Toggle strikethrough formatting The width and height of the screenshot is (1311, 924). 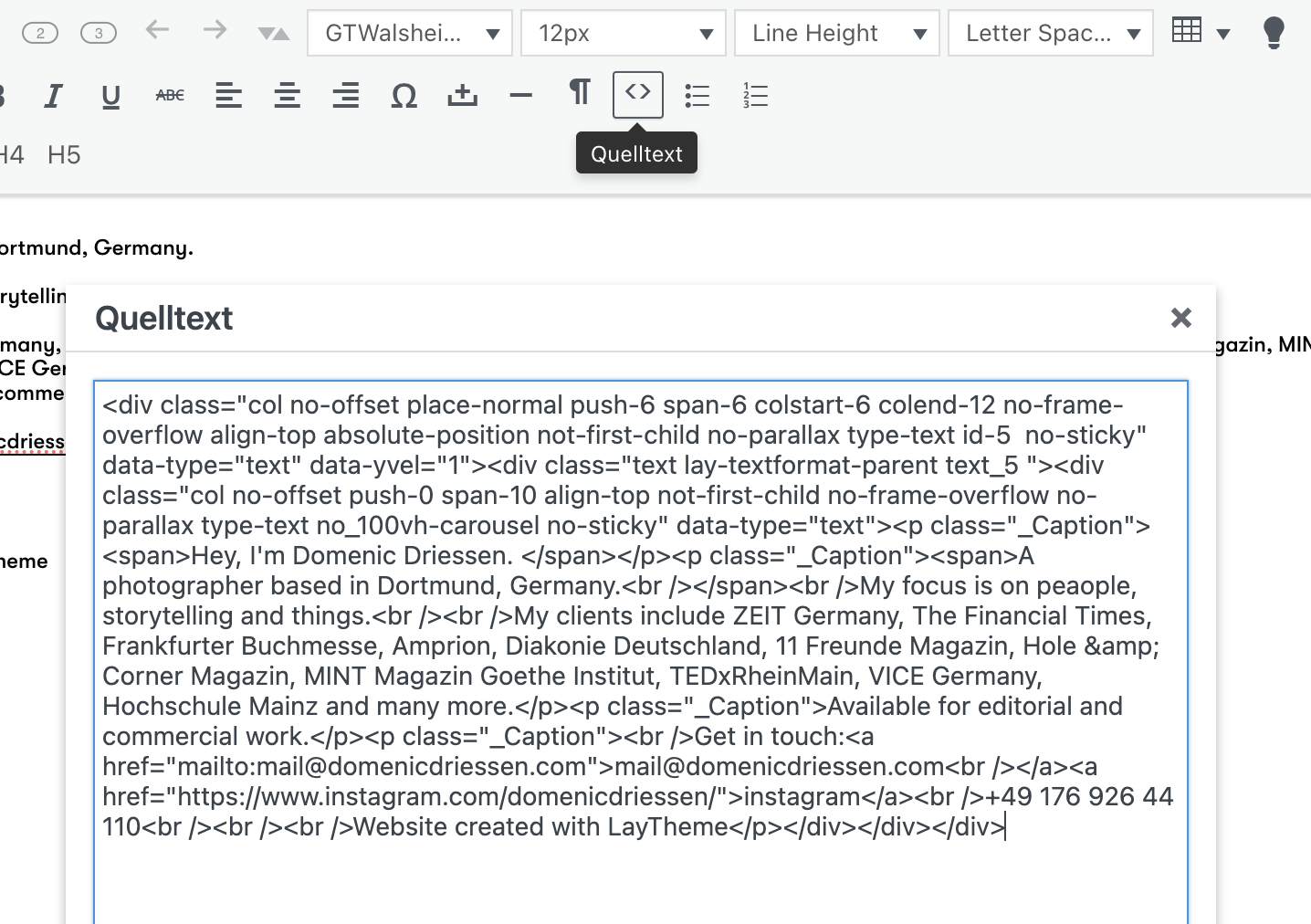pos(170,95)
